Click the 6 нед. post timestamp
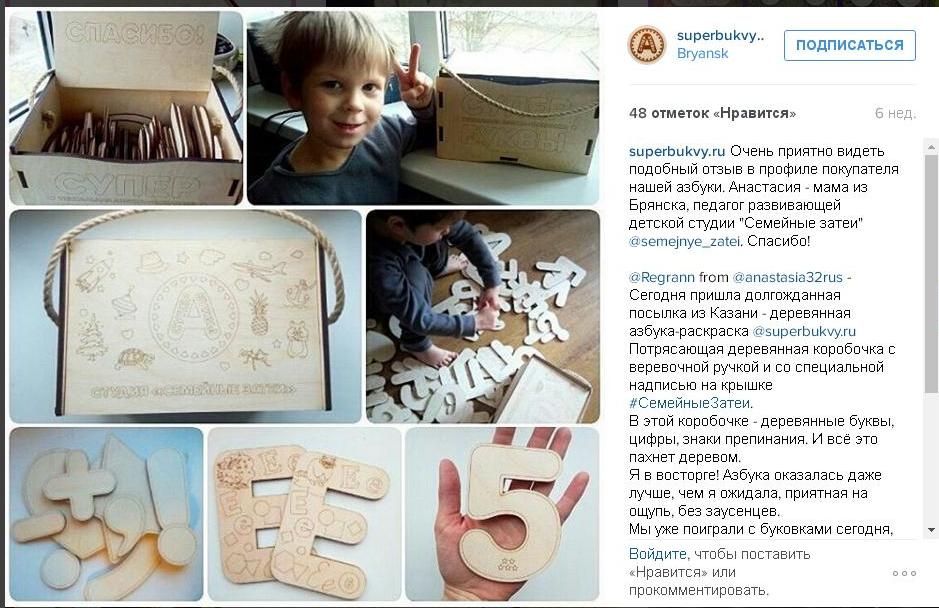Screen dimensions: 939x608 coord(895,113)
